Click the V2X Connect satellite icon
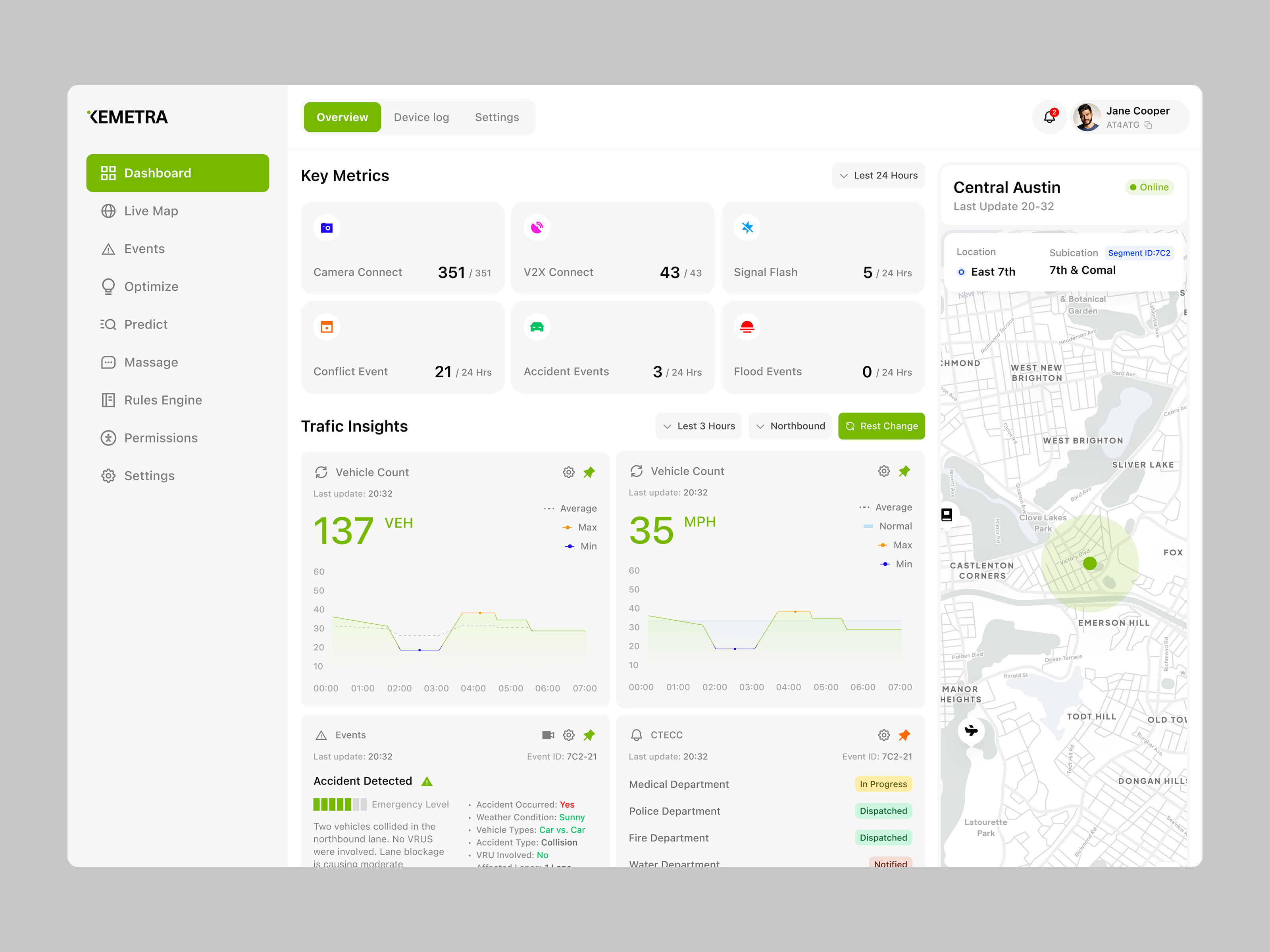This screenshot has height=952, width=1270. 537,228
